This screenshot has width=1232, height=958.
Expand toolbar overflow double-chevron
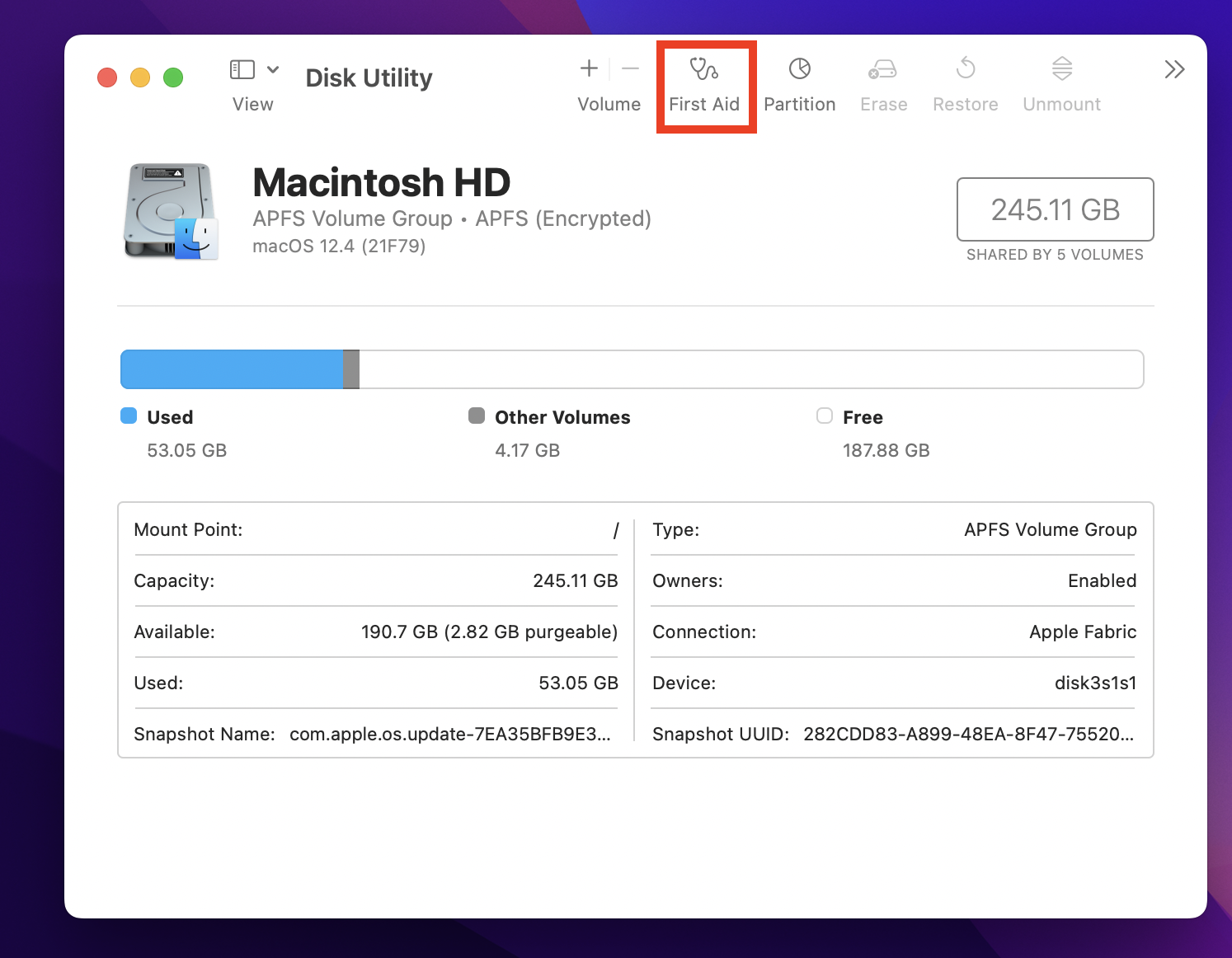pos(1174,69)
